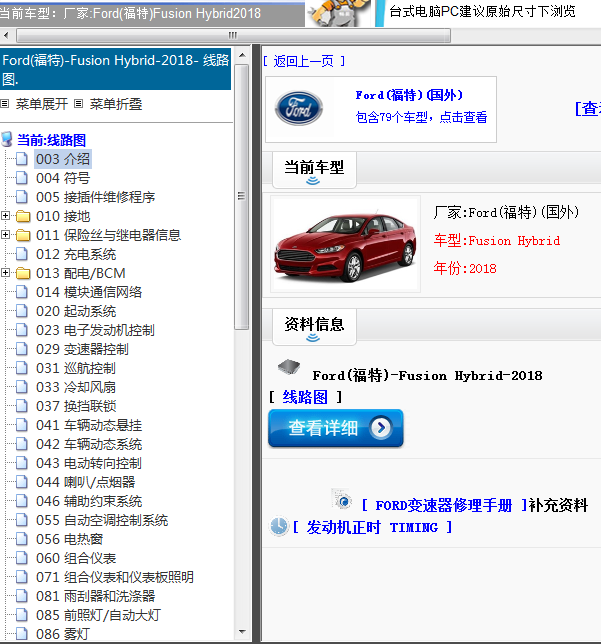Screen dimensions: 601x644
Task: Click 包含79个车型，点击查看 link
Action: coord(421,117)
